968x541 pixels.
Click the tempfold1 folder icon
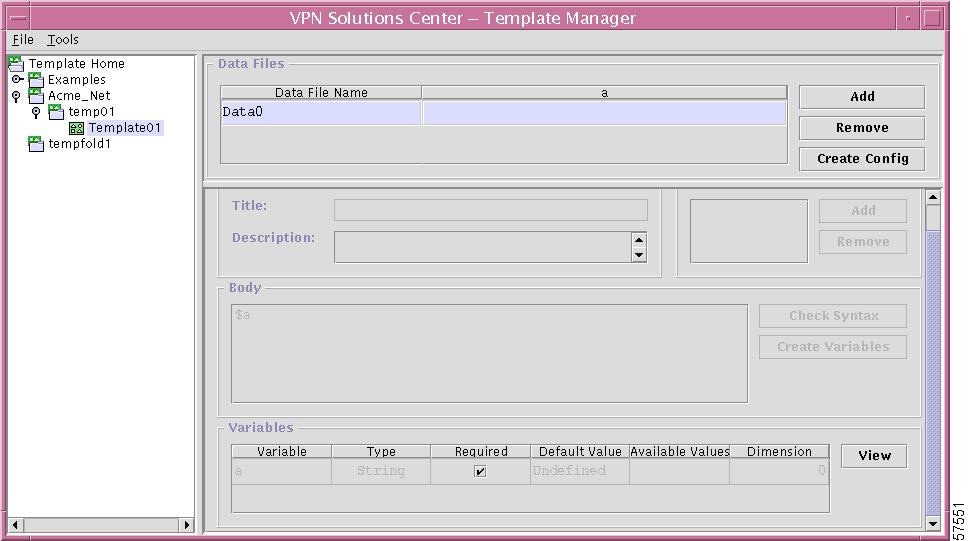(36, 144)
